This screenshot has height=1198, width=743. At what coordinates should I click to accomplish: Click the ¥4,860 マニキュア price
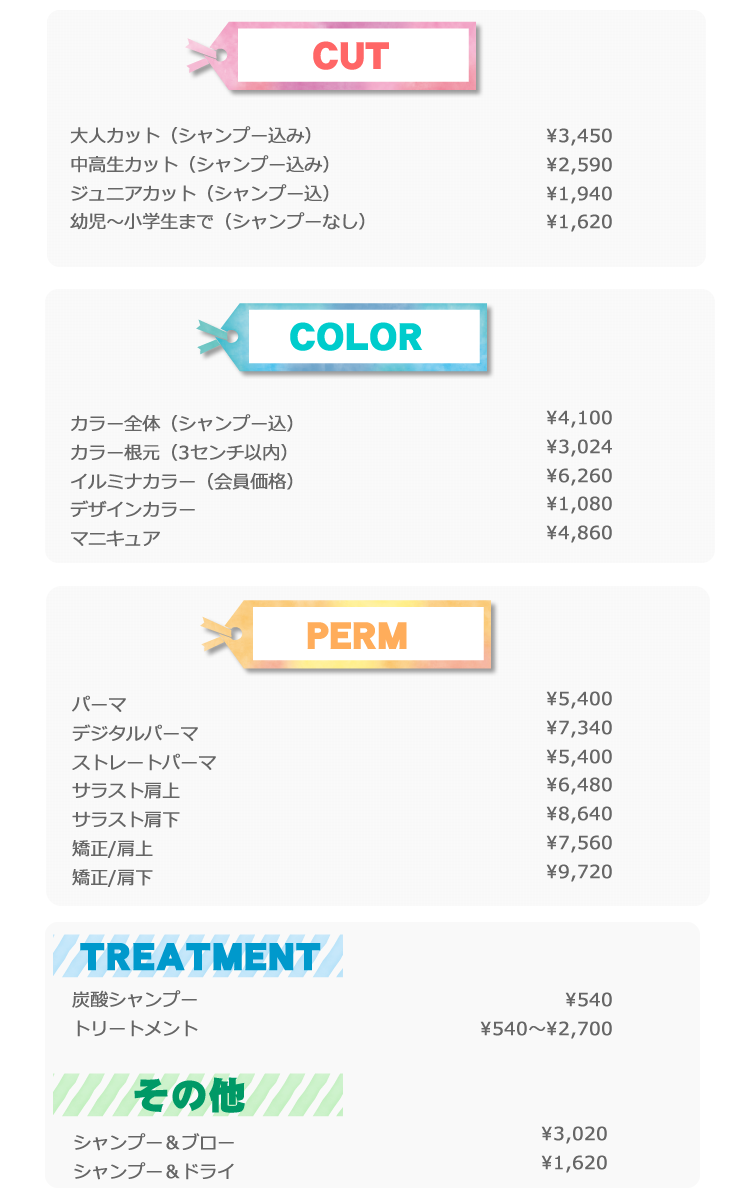(x=579, y=533)
